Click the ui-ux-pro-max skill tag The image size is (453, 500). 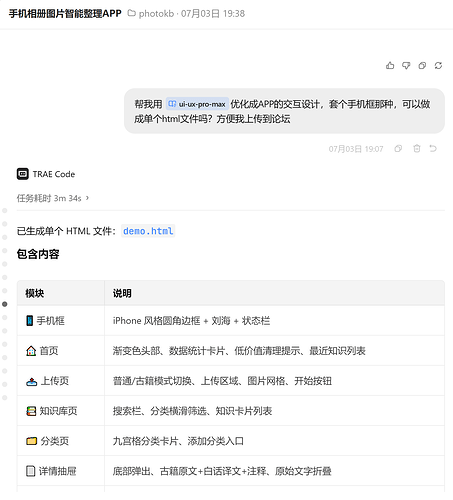197,104
